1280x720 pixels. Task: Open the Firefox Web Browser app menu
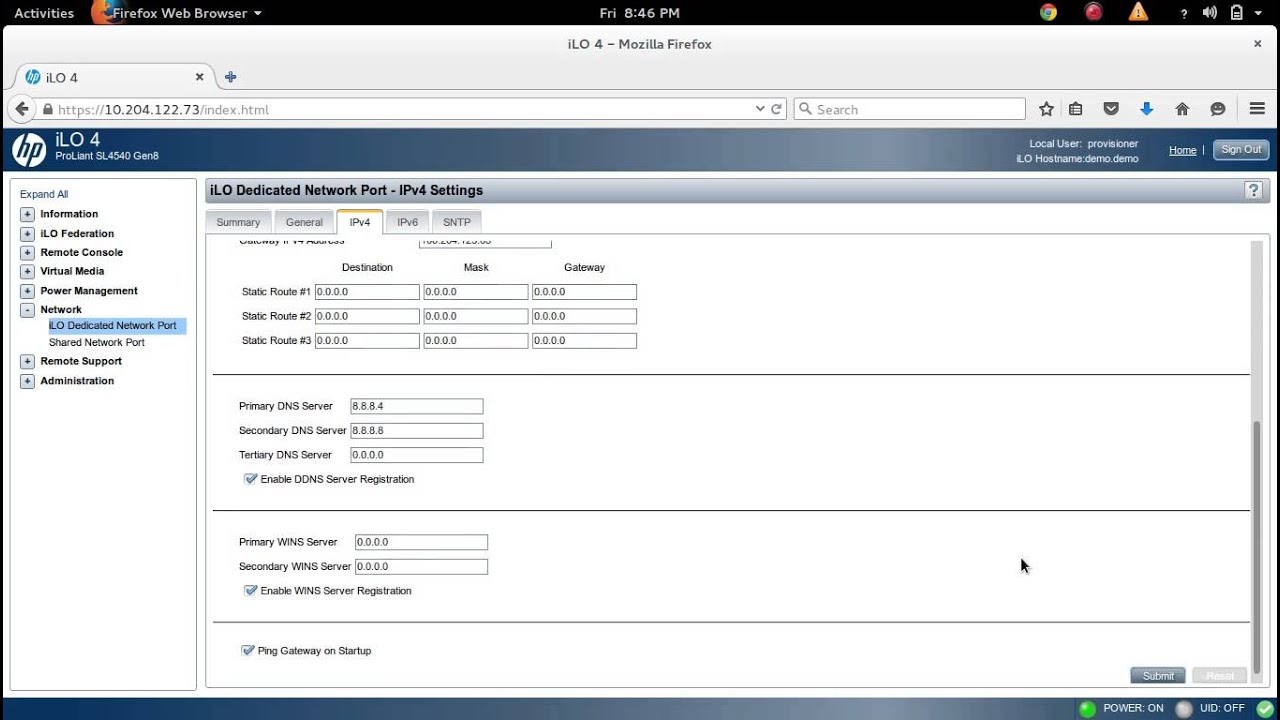coord(177,13)
